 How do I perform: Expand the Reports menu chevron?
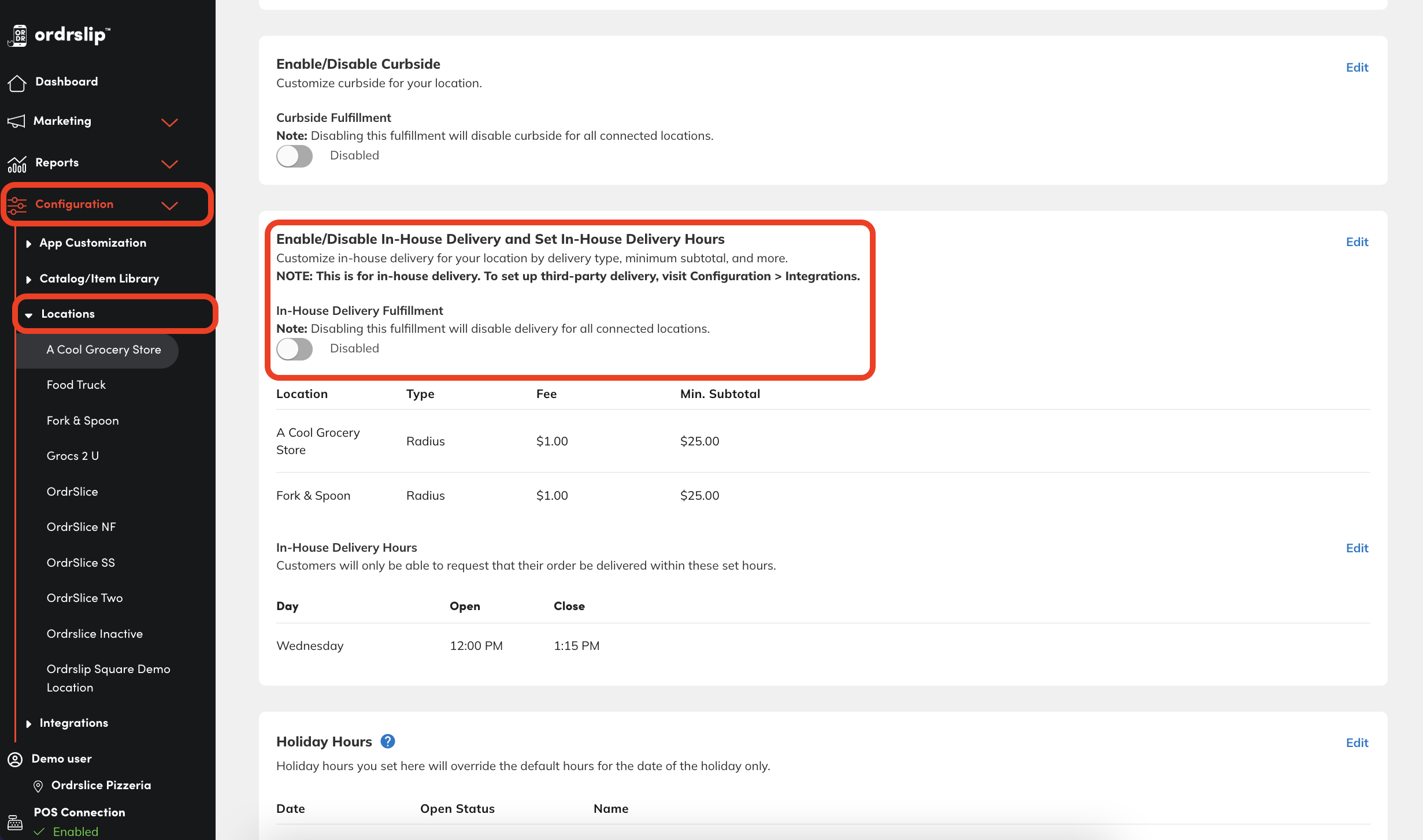[x=169, y=164]
